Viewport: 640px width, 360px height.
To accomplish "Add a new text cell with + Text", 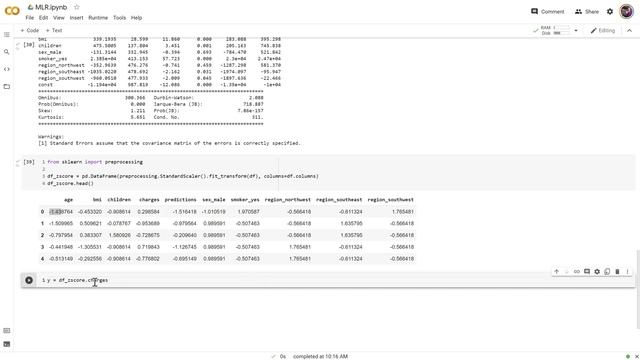I will (x=54, y=31).
